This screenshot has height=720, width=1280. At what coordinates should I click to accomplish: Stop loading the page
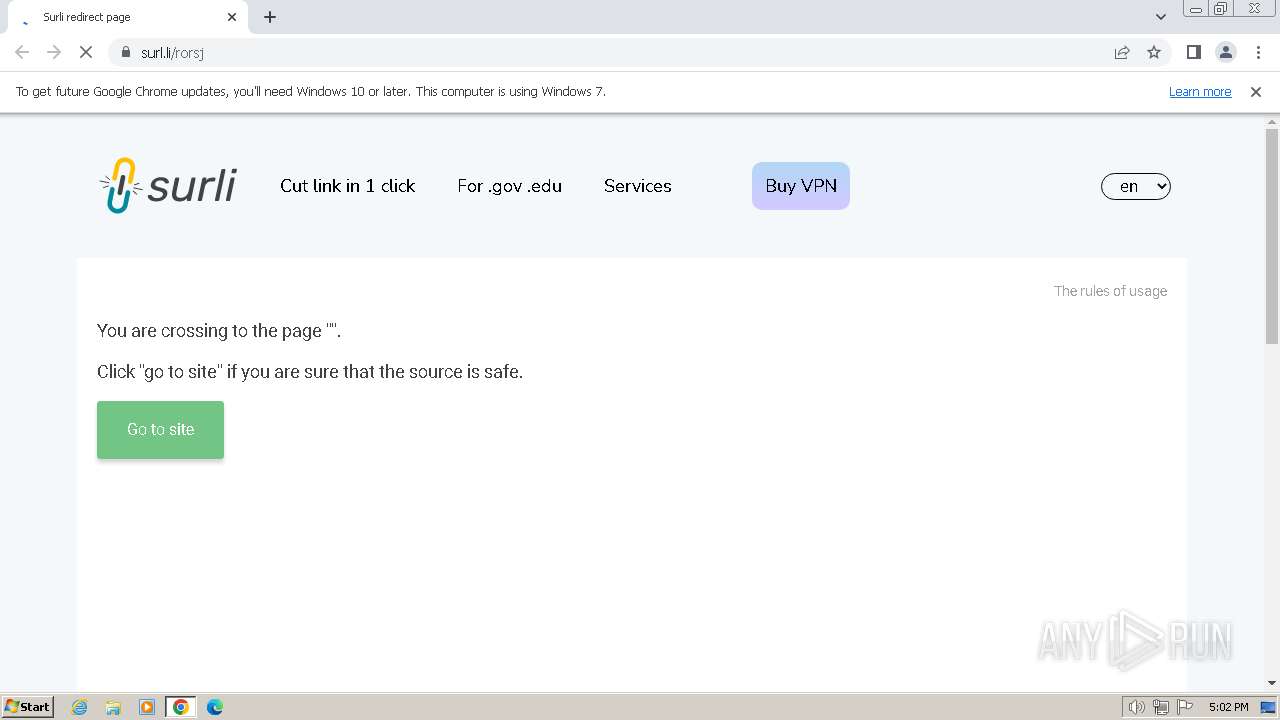pos(86,53)
